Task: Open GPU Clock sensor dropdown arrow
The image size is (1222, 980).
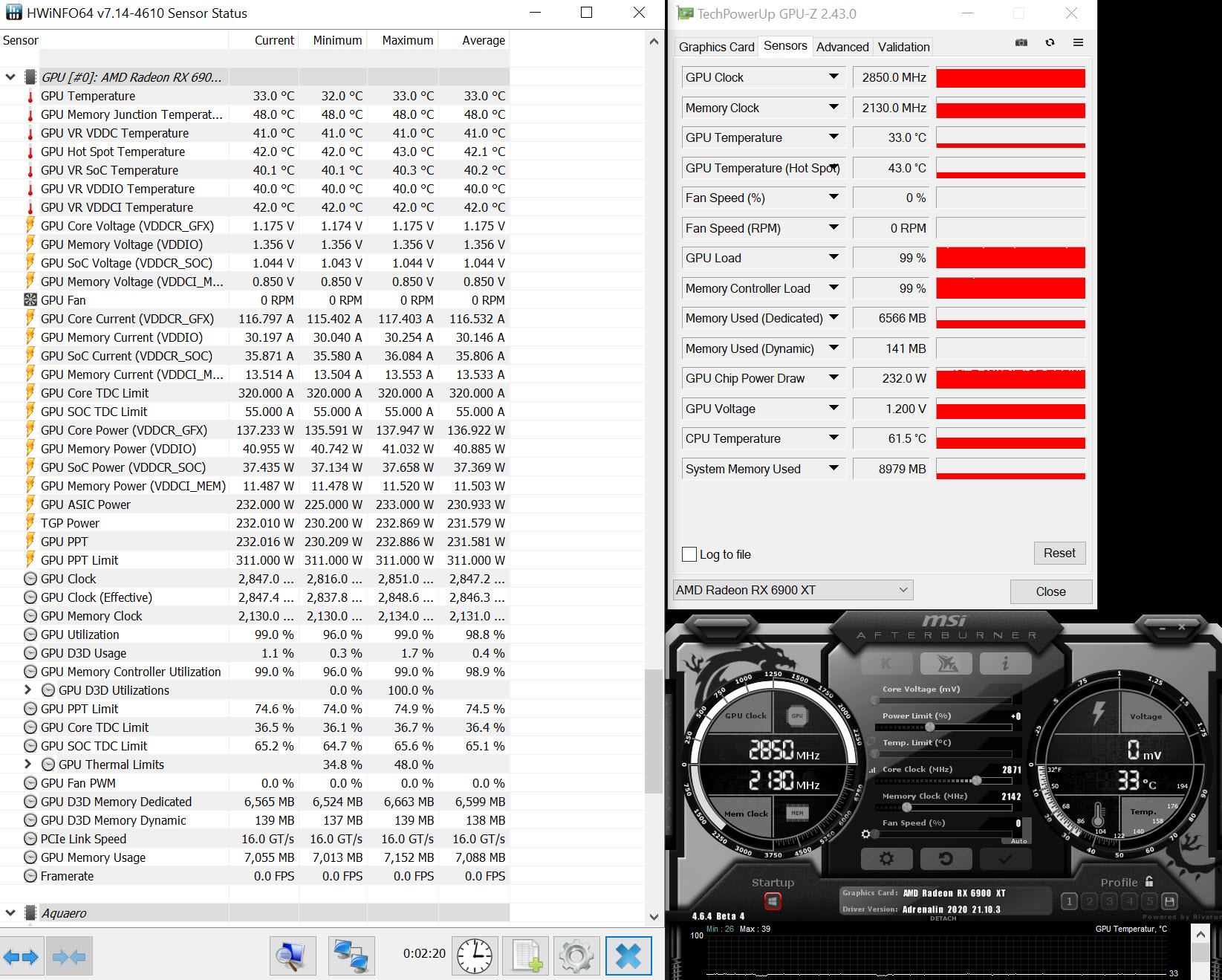Action: 833,77
